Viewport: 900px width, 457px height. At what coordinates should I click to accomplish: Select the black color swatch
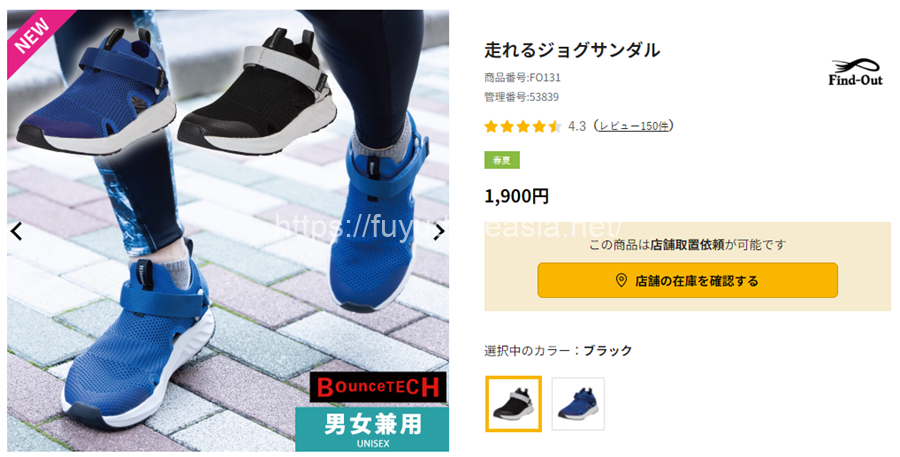click(x=514, y=404)
